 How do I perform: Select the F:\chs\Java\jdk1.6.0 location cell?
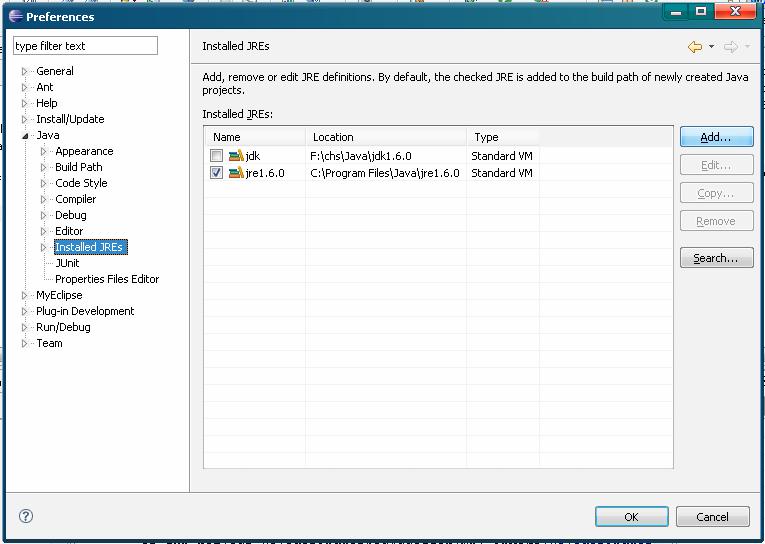(361, 156)
